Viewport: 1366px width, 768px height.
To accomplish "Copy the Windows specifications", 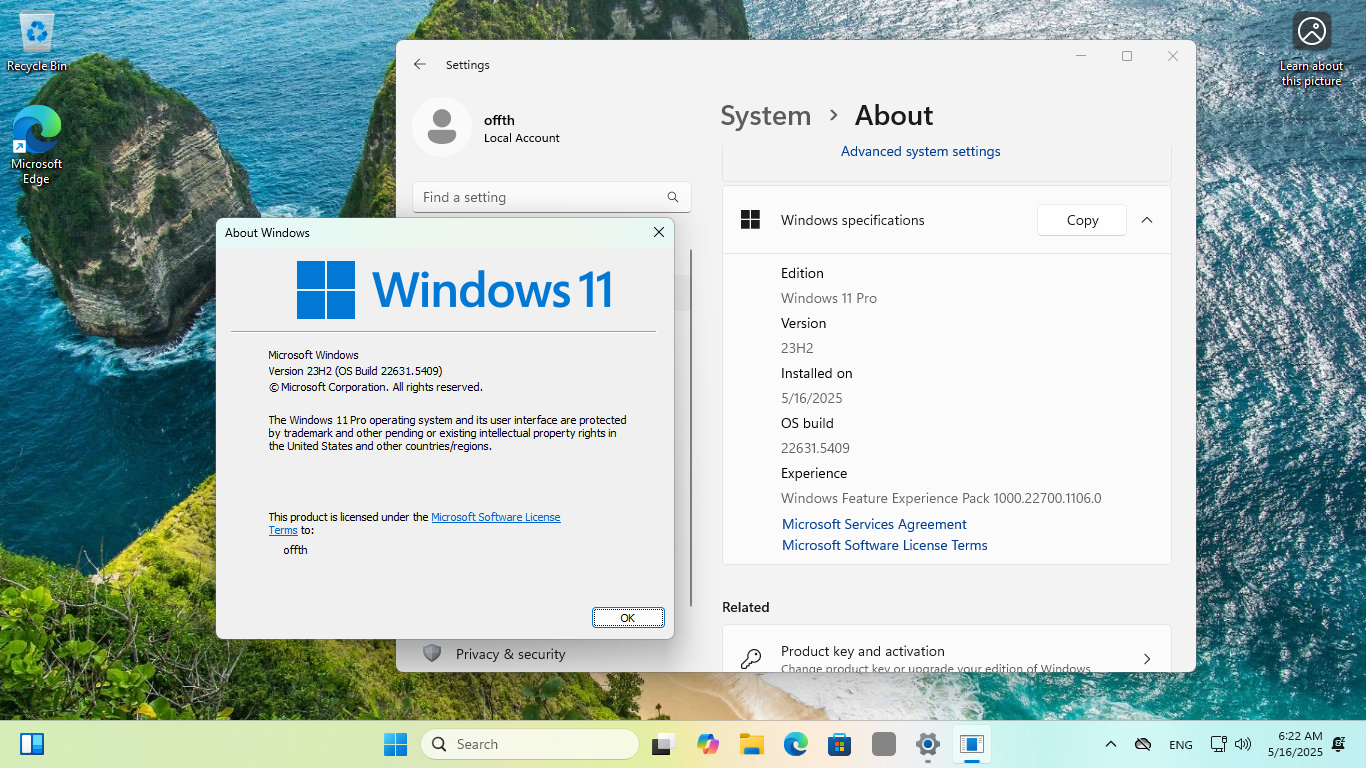I will (x=1082, y=220).
